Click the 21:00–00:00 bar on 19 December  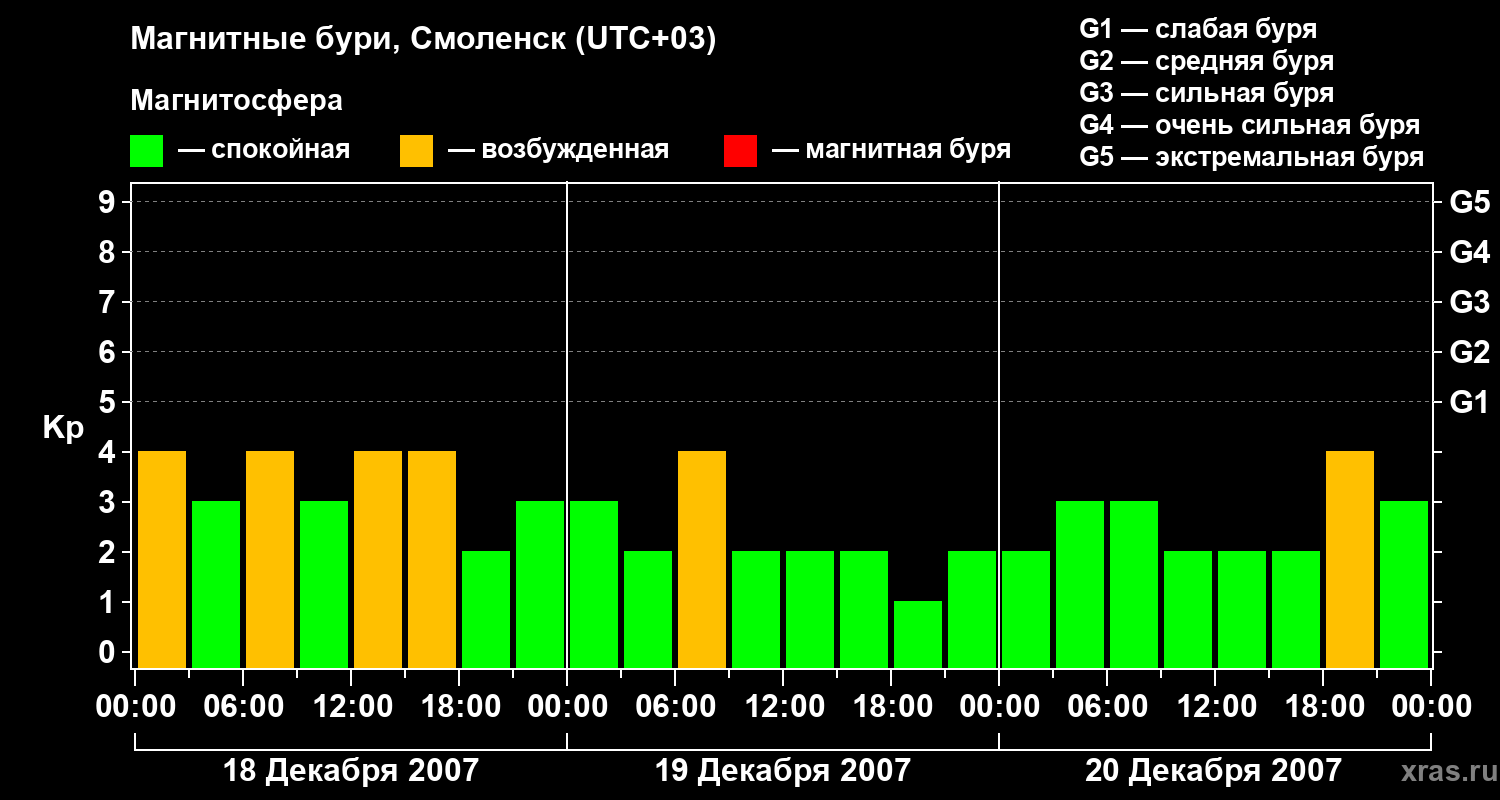972,609
